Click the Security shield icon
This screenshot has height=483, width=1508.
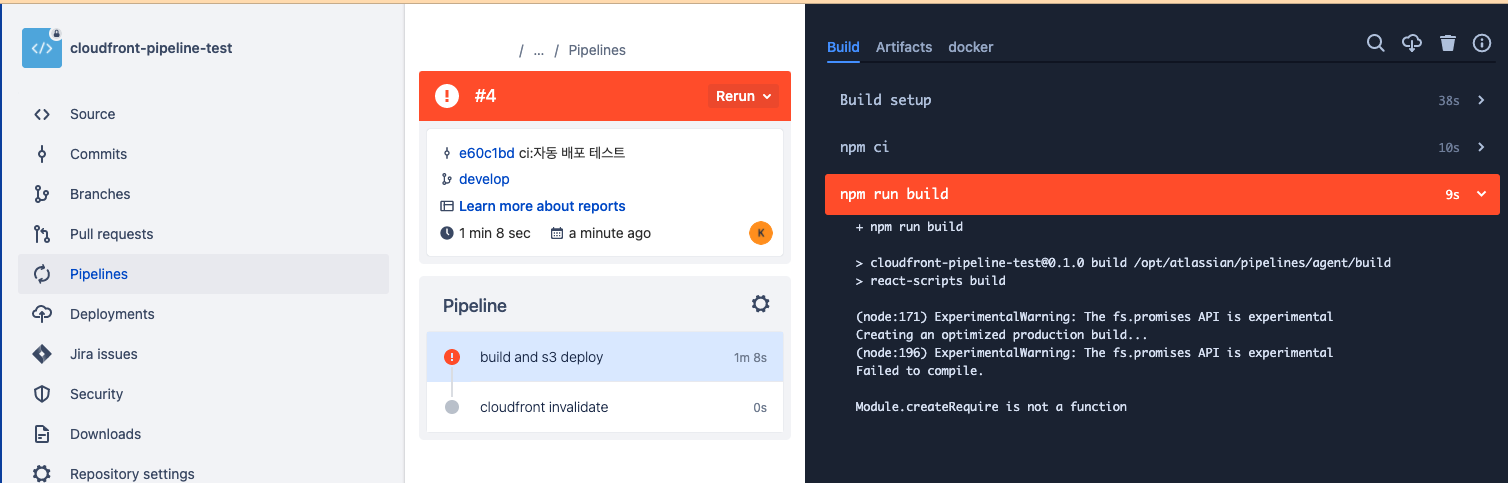point(42,394)
